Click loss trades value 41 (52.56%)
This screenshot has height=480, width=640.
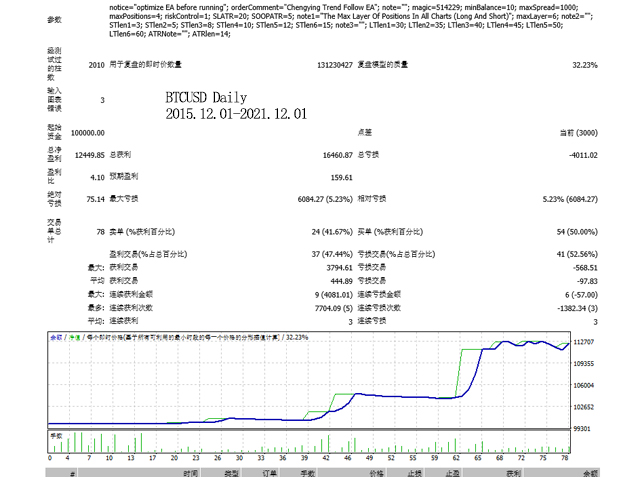tap(577, 254)
